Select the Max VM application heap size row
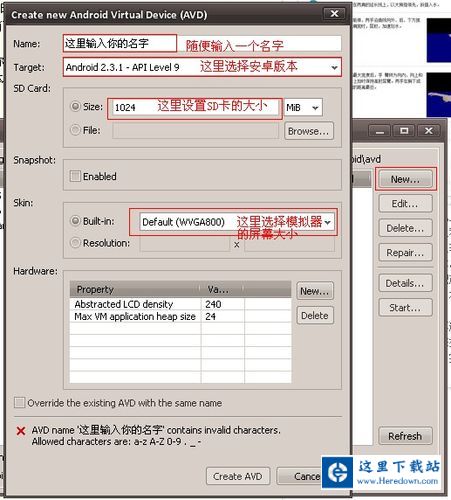451x500 pixels. 180,316
